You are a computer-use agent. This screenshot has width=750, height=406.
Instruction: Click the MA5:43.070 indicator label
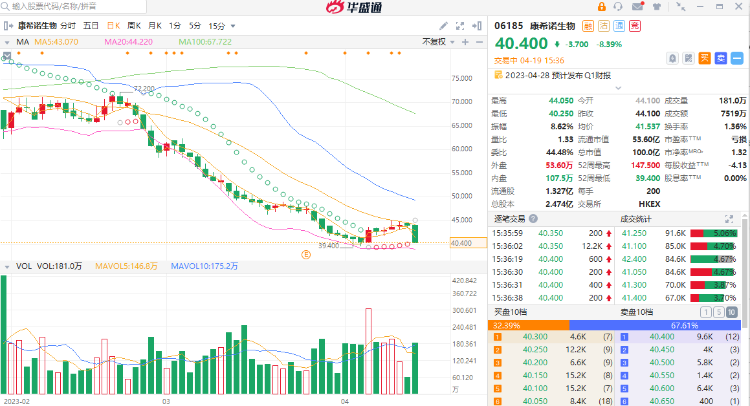click(56, 42)
